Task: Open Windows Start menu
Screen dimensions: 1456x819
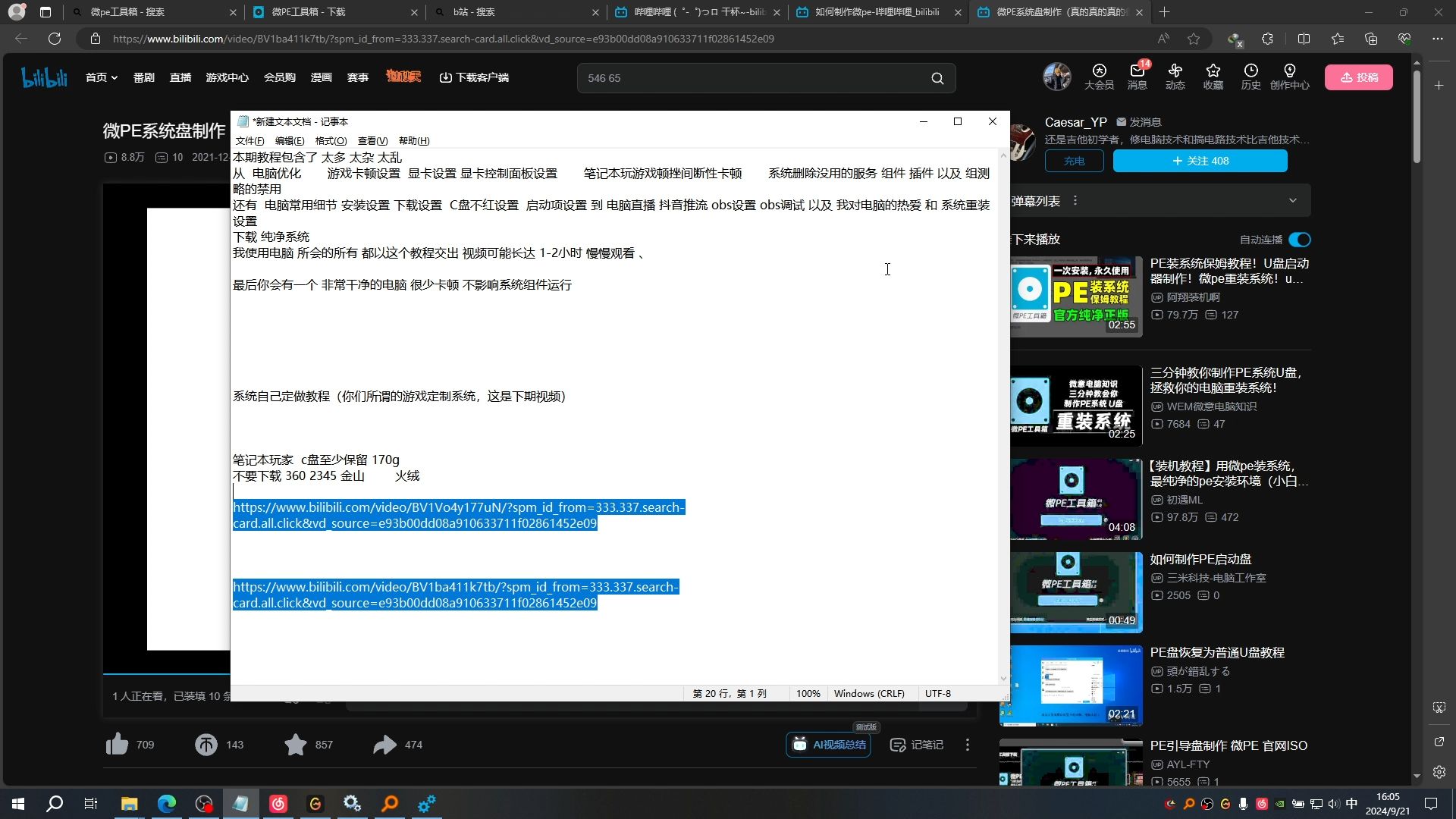Action: coord(18,804)
